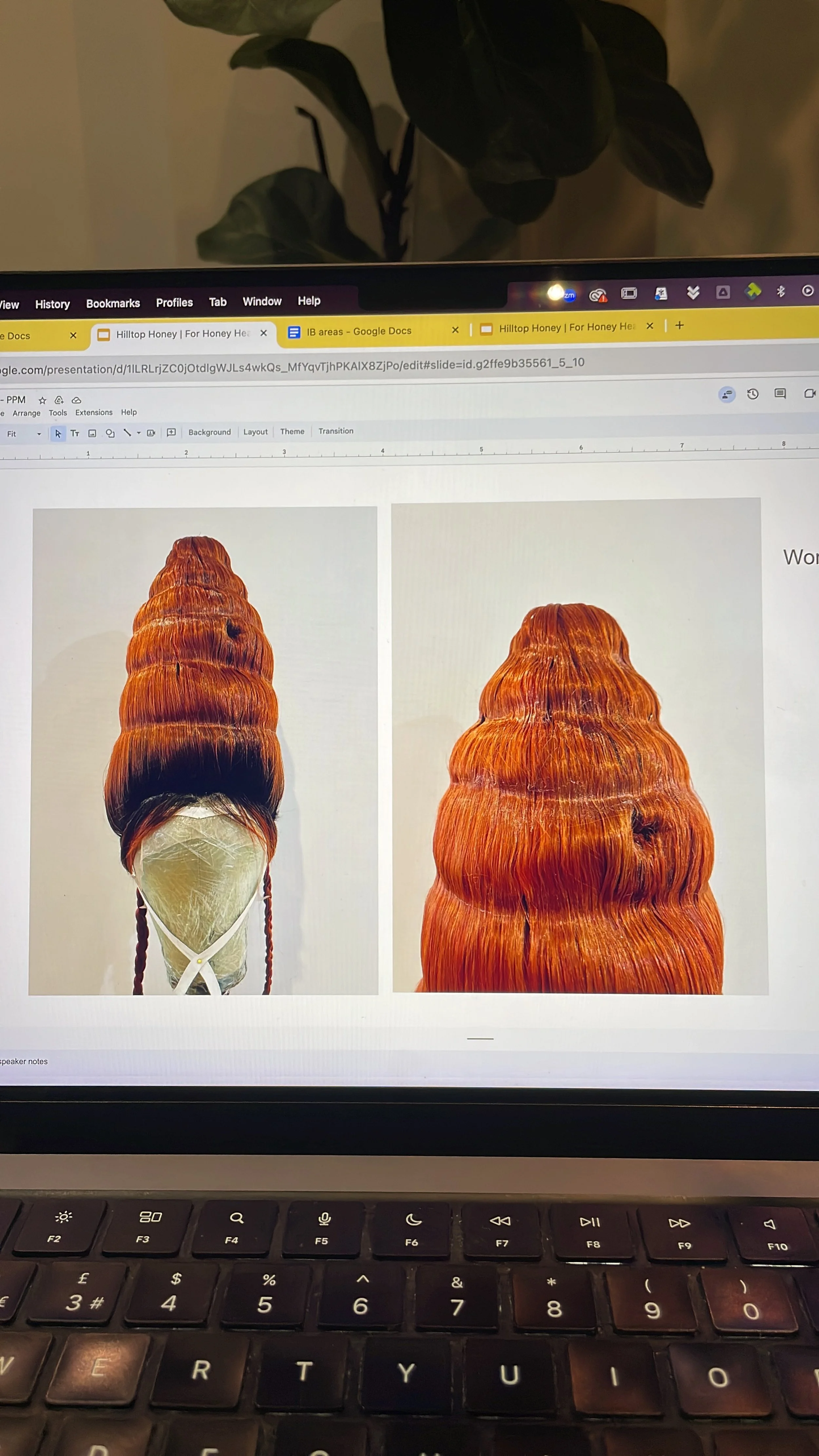Open the Arrange menu
This screenshot has height=1456, width=819.
(27, 413)
